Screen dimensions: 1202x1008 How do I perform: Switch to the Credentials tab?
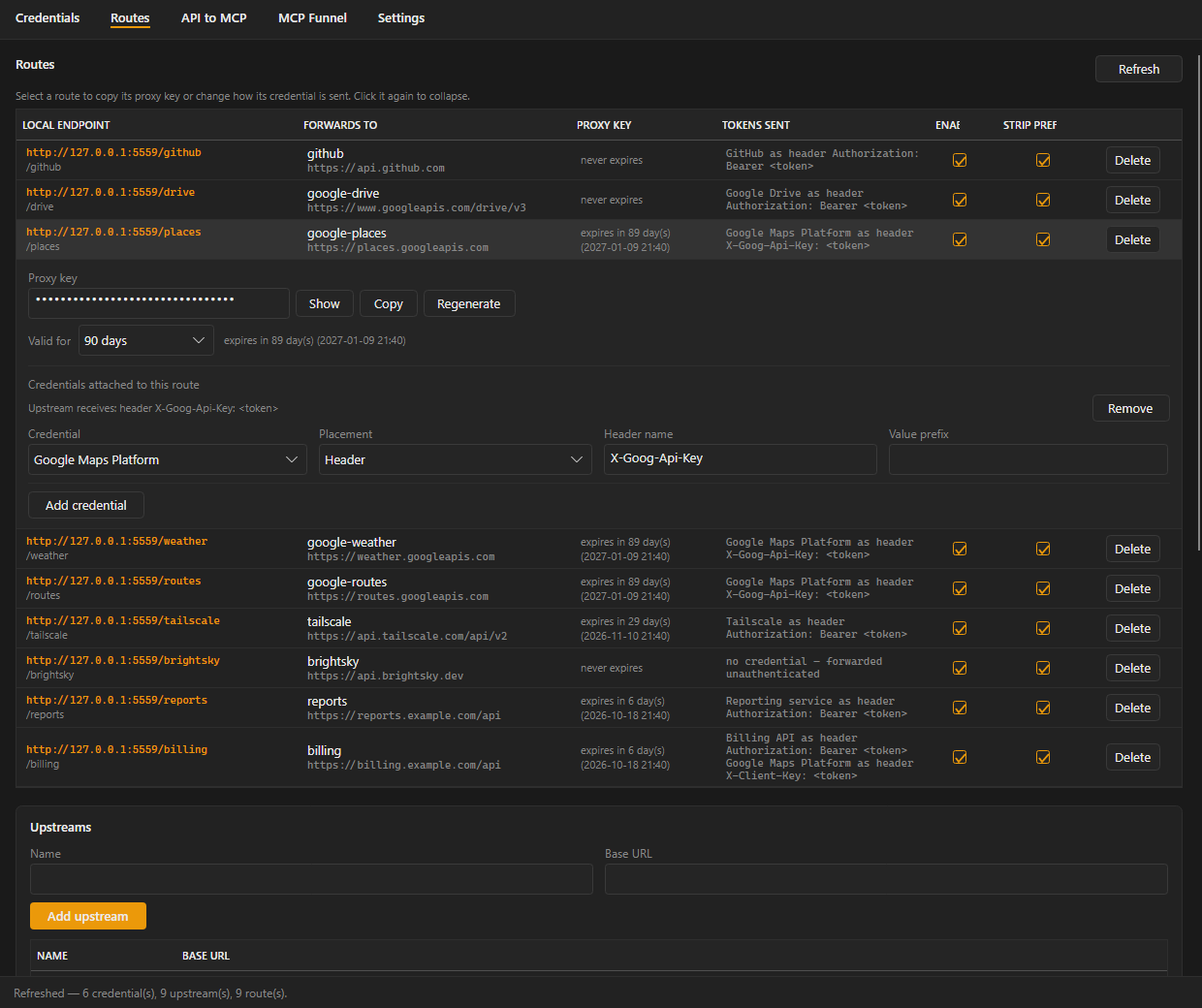coord(47,17)
